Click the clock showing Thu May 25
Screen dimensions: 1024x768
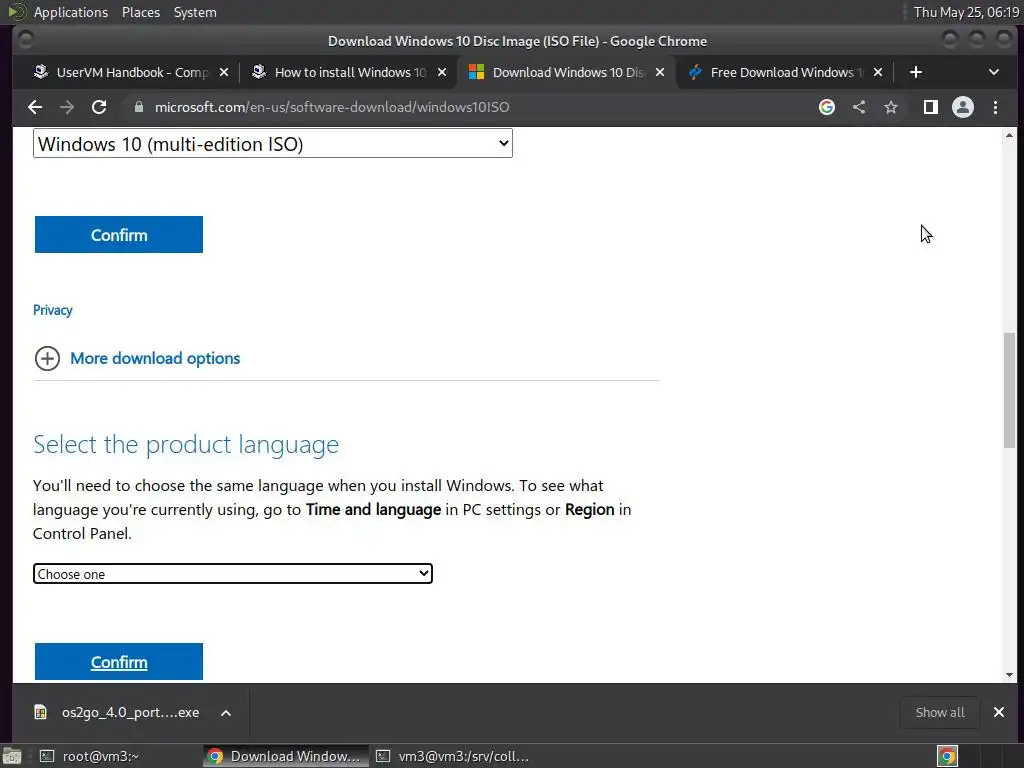(966, 12)
